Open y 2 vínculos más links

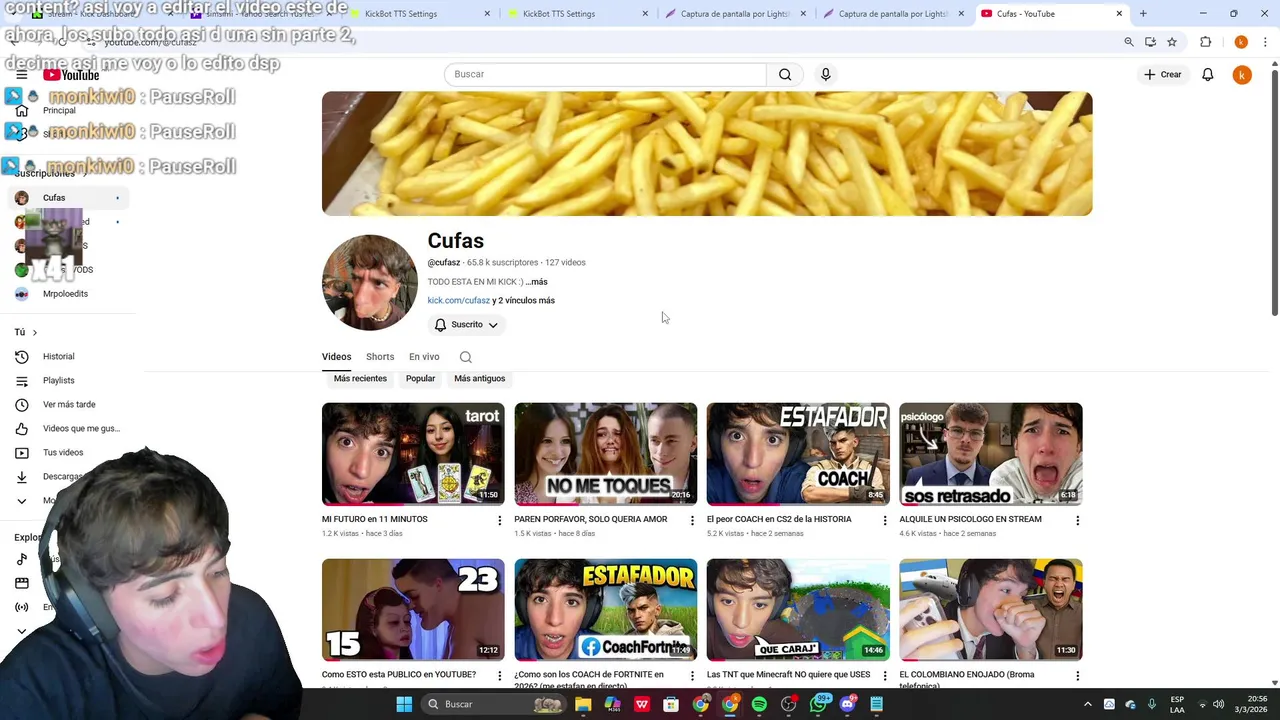coord(523,300)
